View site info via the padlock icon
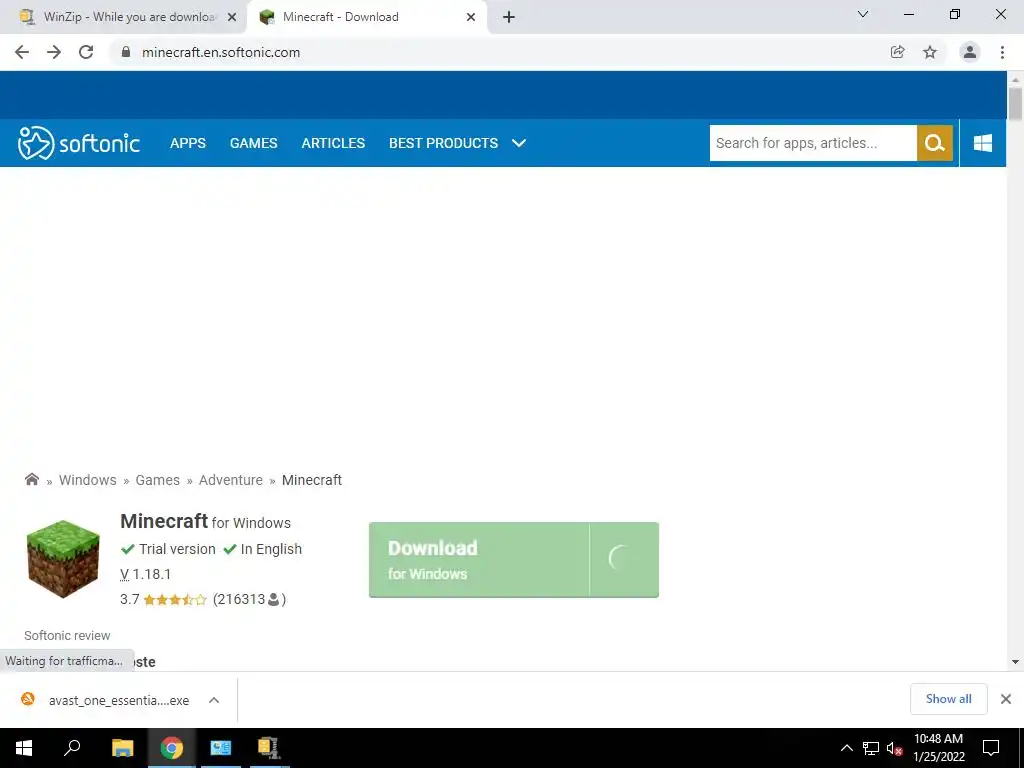This screenshot has height=768, width=1024. click(x=126, y=52)
